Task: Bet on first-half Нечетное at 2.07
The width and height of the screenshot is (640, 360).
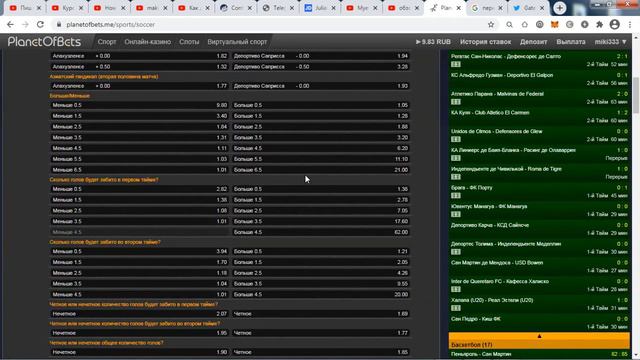Action: pyautogui.click(x=139, y=314)
